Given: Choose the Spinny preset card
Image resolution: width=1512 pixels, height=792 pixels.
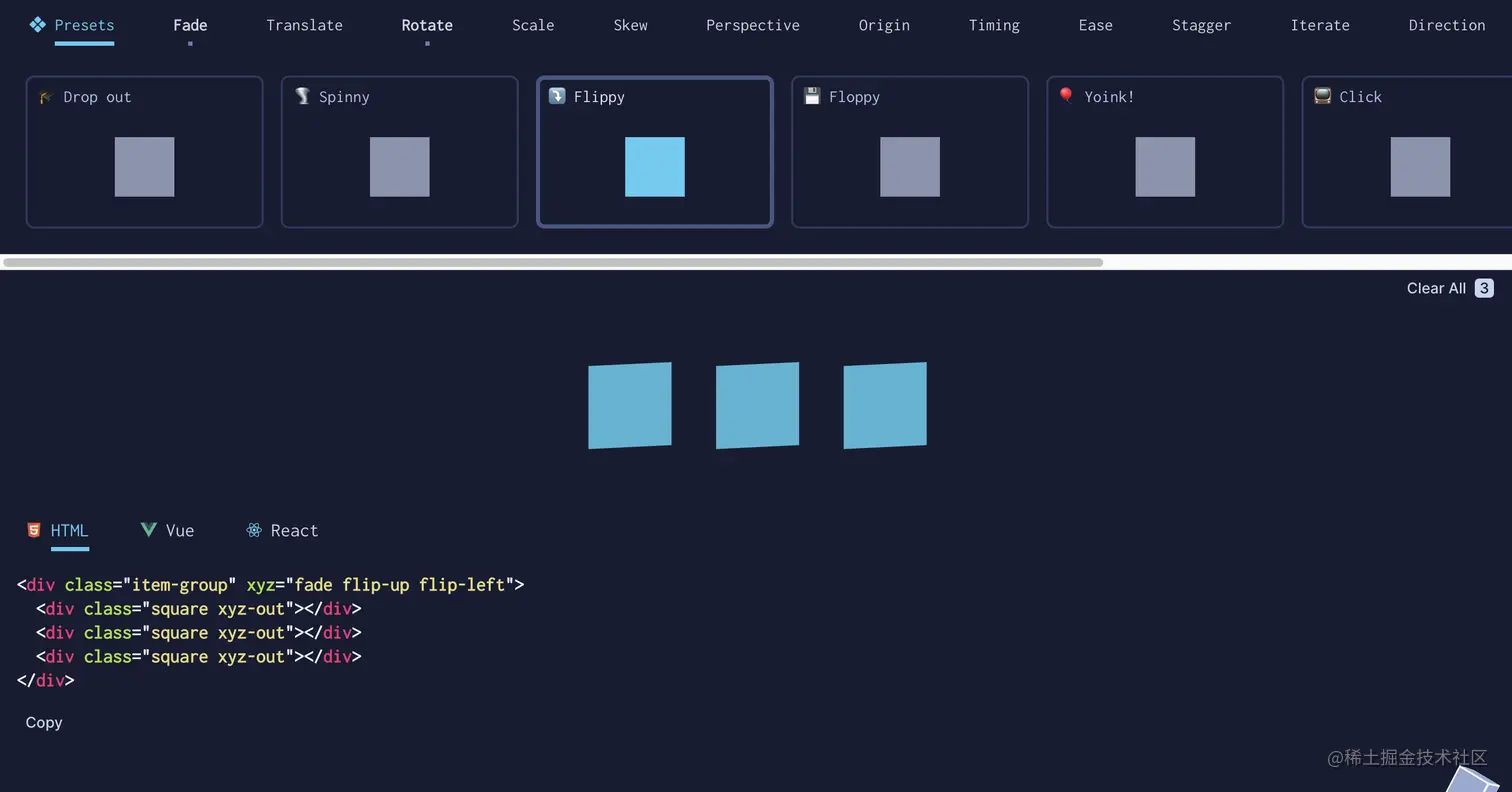Looking at the screenshot, I should pos(399,152).
